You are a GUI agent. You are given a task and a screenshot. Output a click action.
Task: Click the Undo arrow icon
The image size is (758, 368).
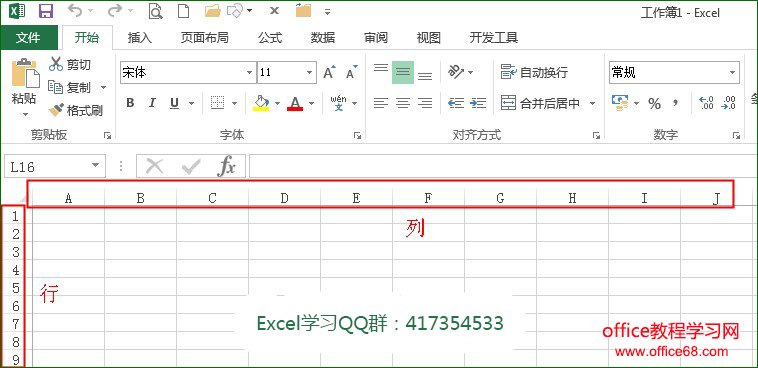point(75,10)
